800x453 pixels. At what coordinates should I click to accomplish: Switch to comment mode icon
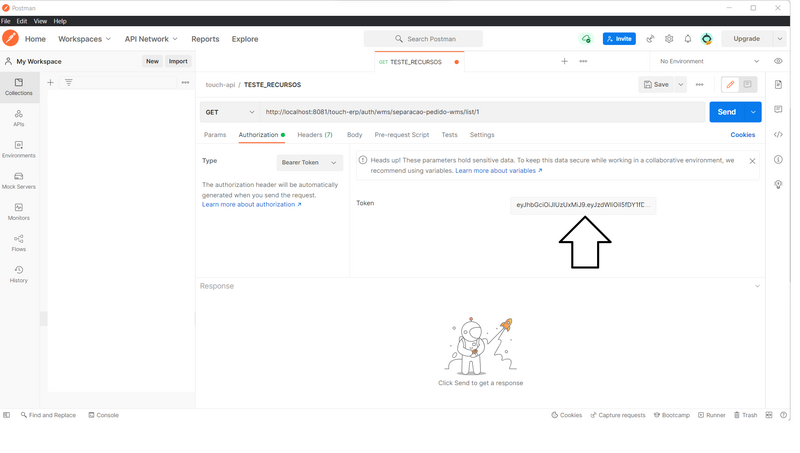[x=747, y=85]
